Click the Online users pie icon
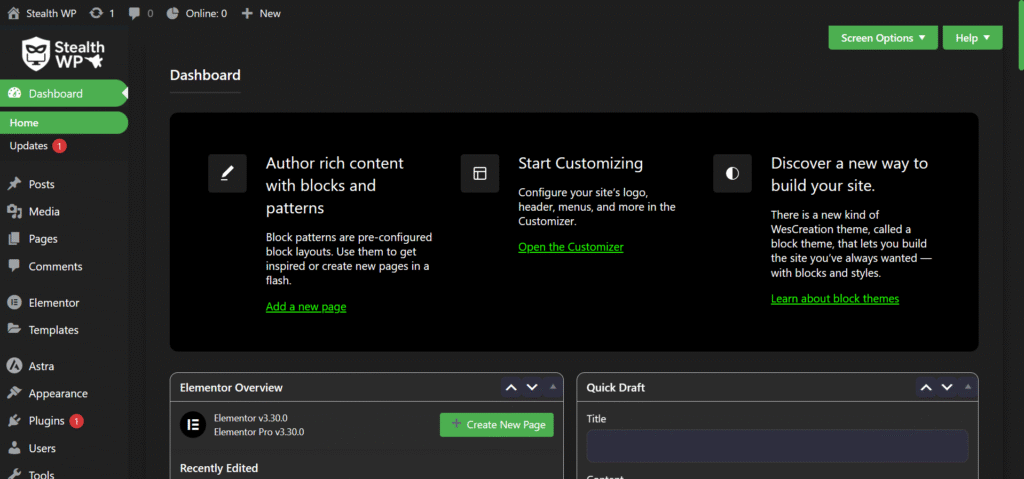This screenshot has width=1024, height=479. pos(172,13)
